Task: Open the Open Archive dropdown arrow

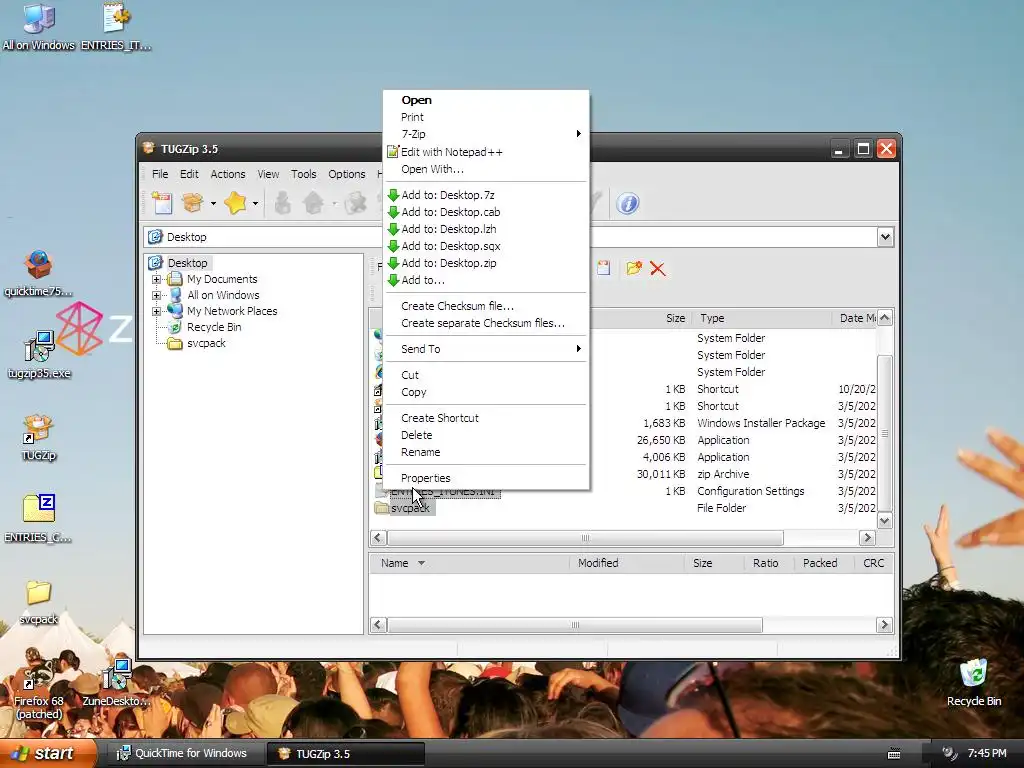Action: [213, 204]
